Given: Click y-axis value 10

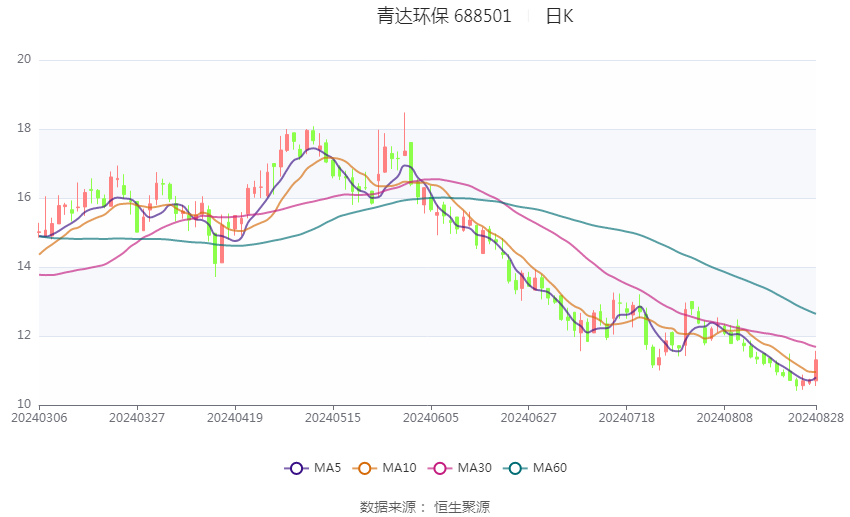Looking at the screenshot, I should coord(24,404).
